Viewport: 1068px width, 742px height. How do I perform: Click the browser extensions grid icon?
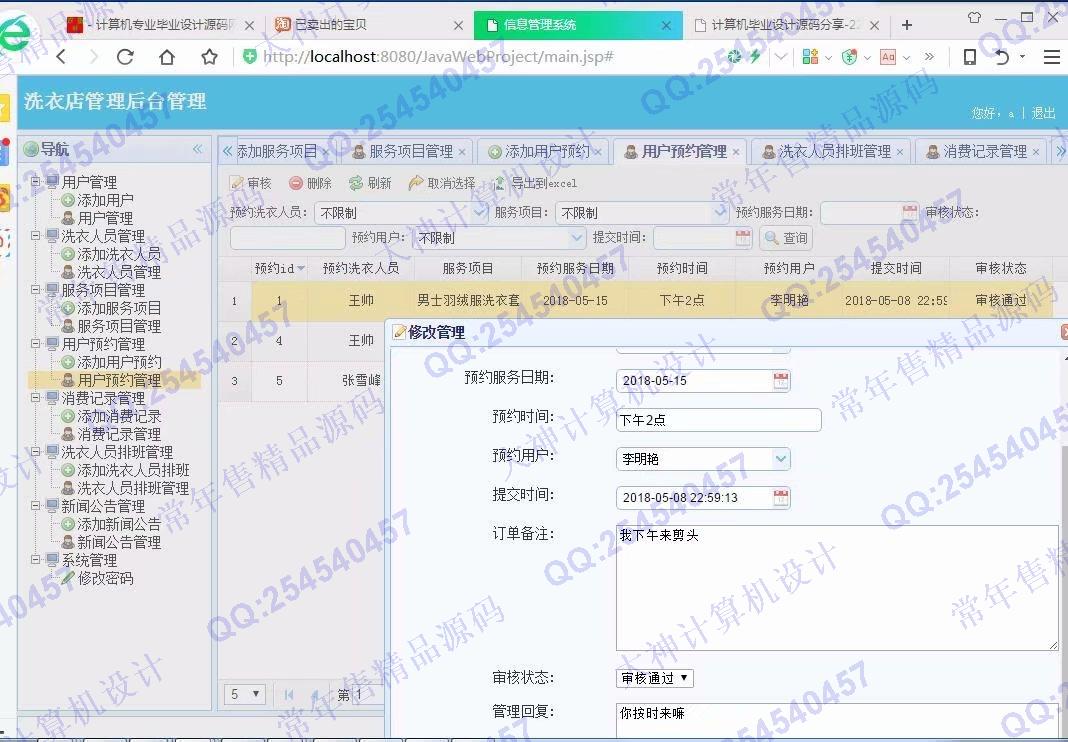tap(810, 57)
